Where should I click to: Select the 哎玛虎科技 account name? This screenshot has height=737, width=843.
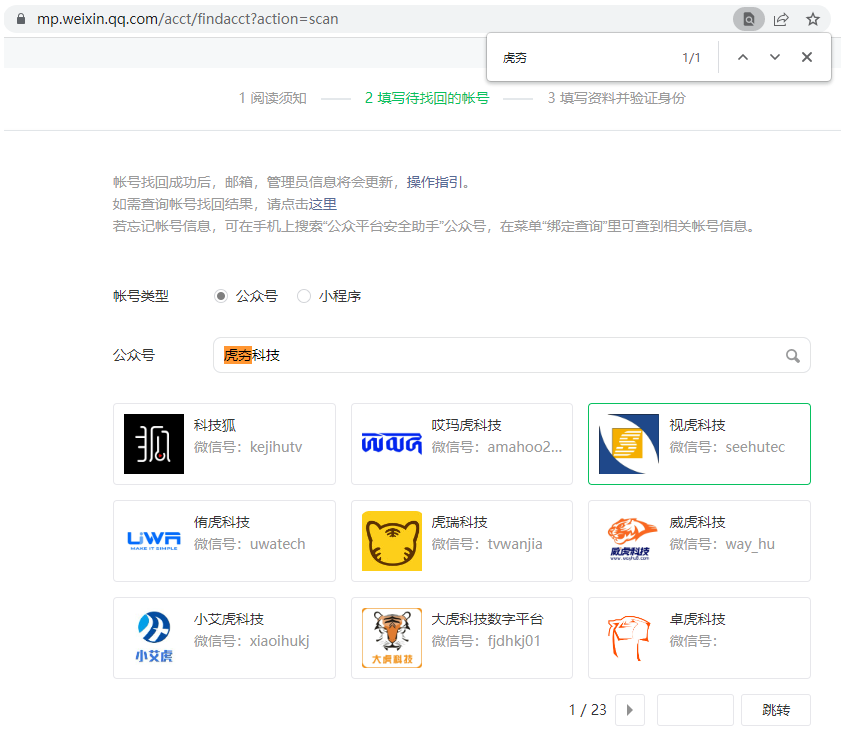[466, 425]
